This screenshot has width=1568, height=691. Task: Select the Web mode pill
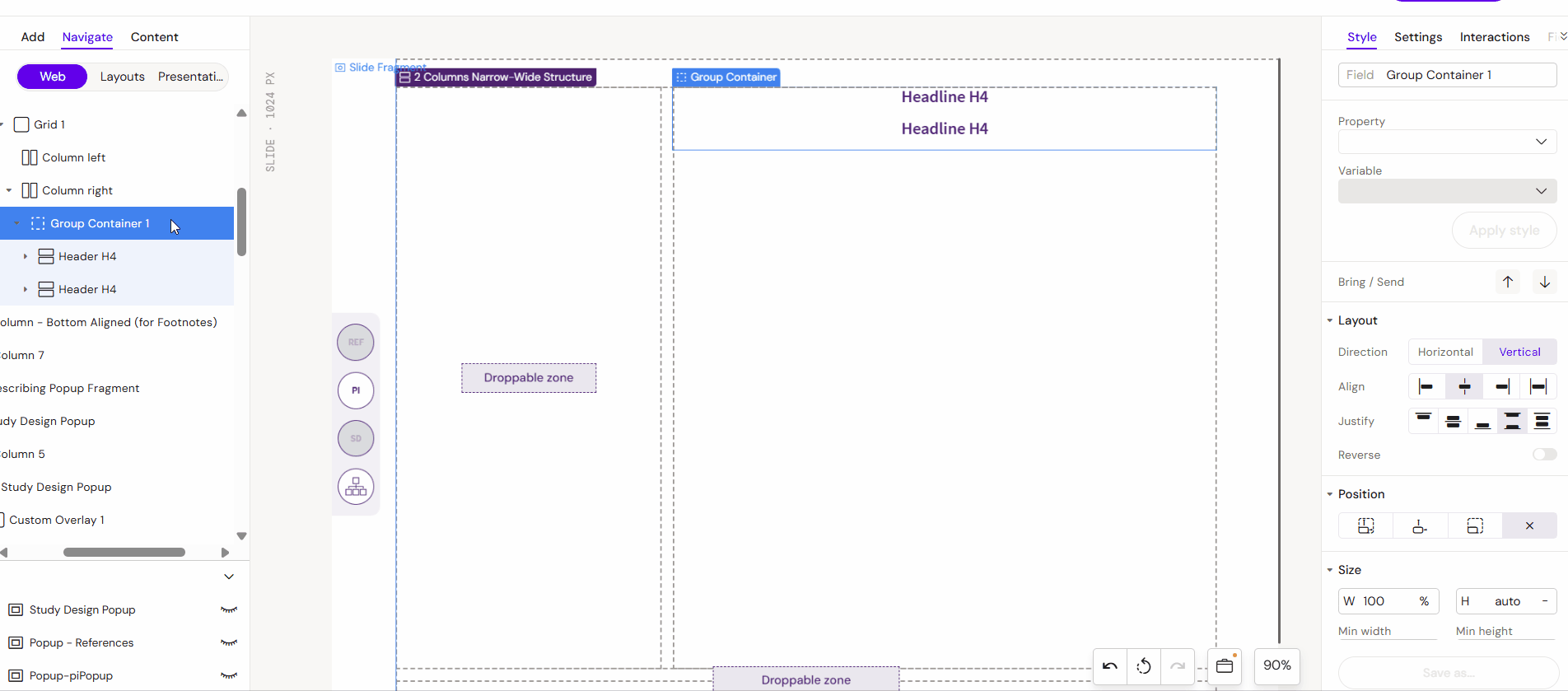52,77
